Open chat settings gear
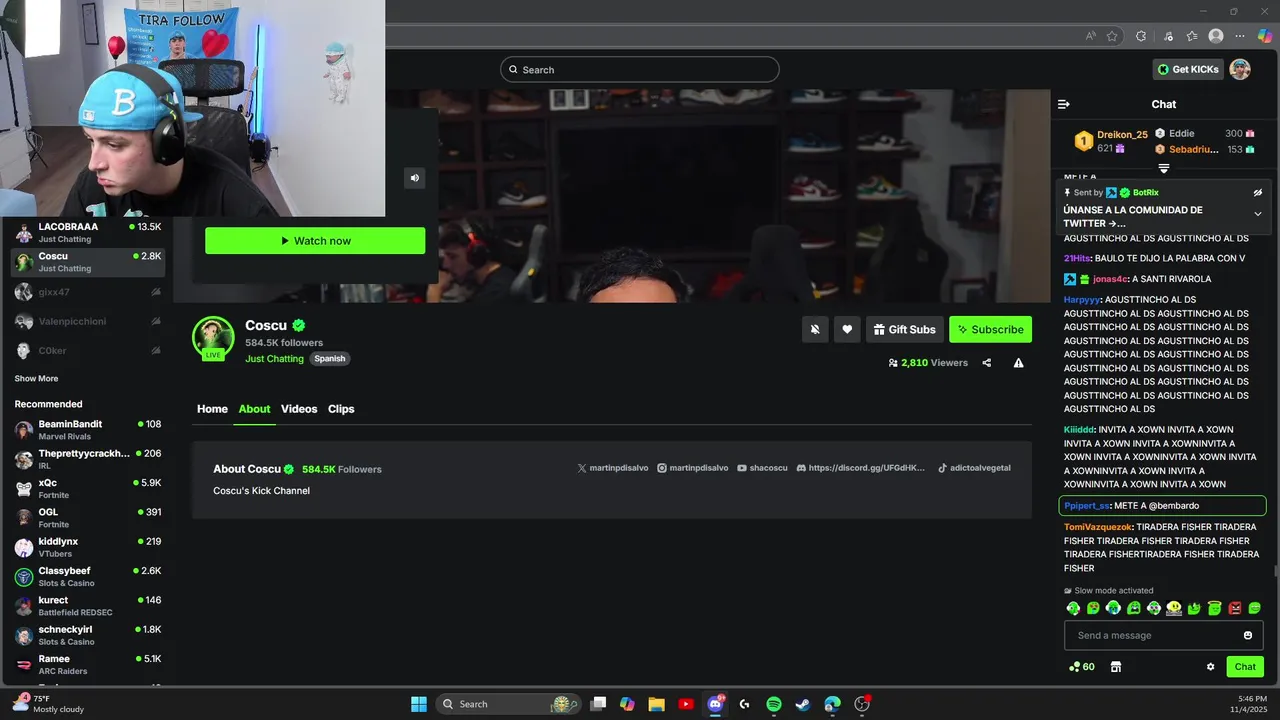This screenshot has height=720, width=1280. [1210, 667]
